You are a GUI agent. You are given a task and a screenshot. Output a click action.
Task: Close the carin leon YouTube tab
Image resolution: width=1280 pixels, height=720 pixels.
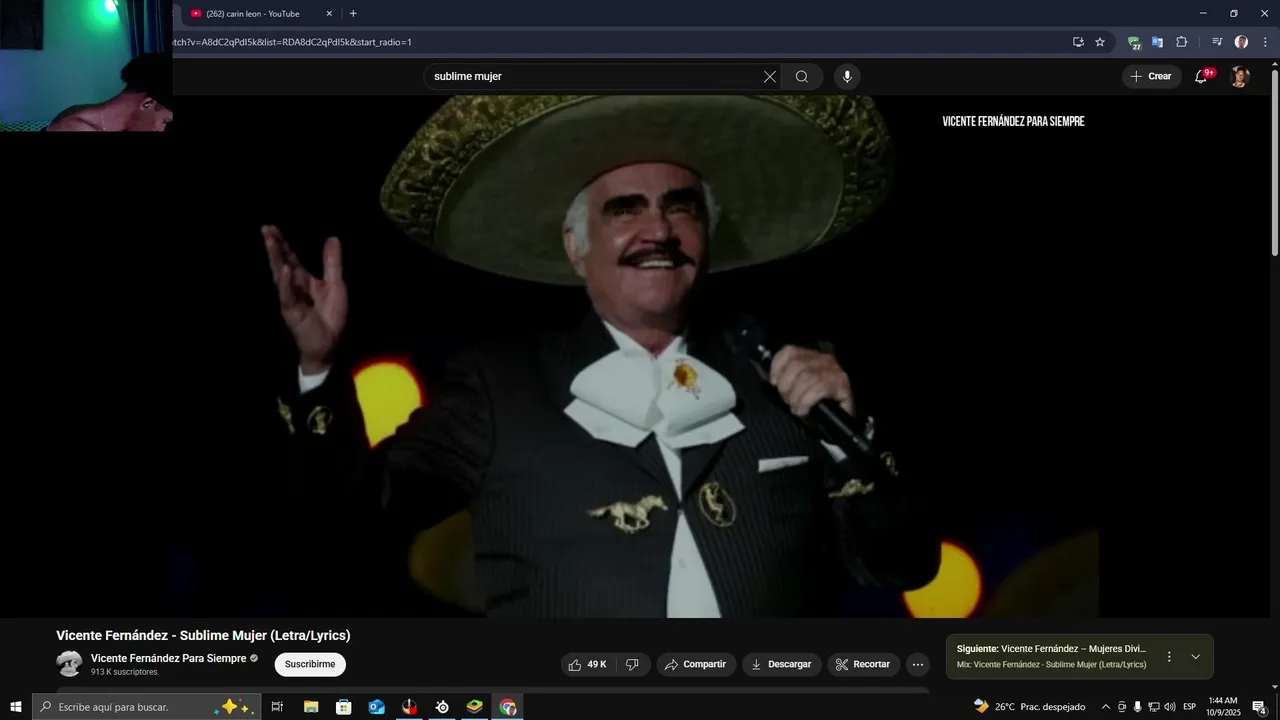click(x=329, y=14)
